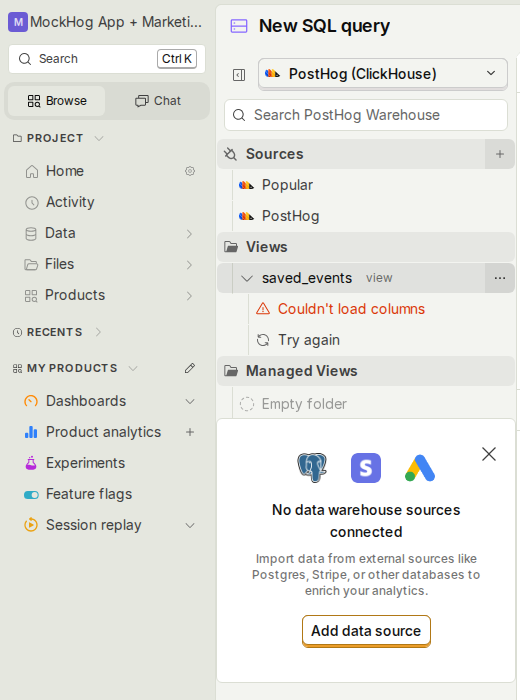Click the plus icon beside Product analytics
The width and height of the screenshot is (520, 700).
[x=190, y=432]
